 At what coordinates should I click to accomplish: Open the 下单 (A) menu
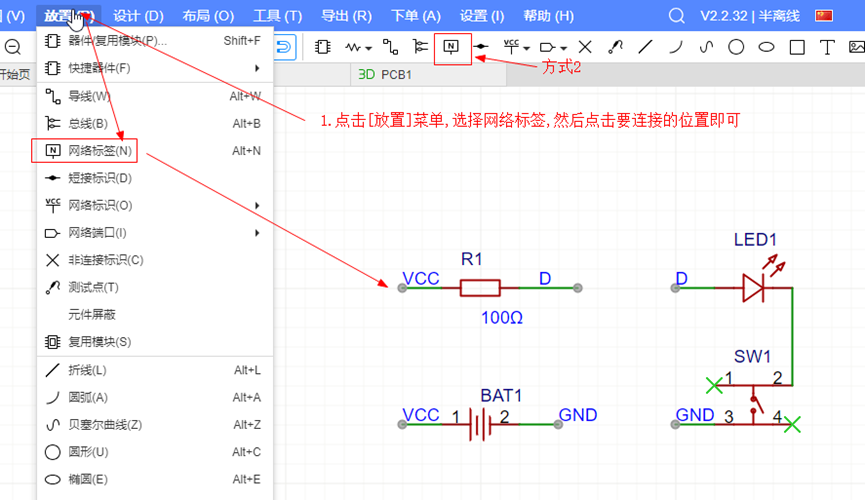416,16
